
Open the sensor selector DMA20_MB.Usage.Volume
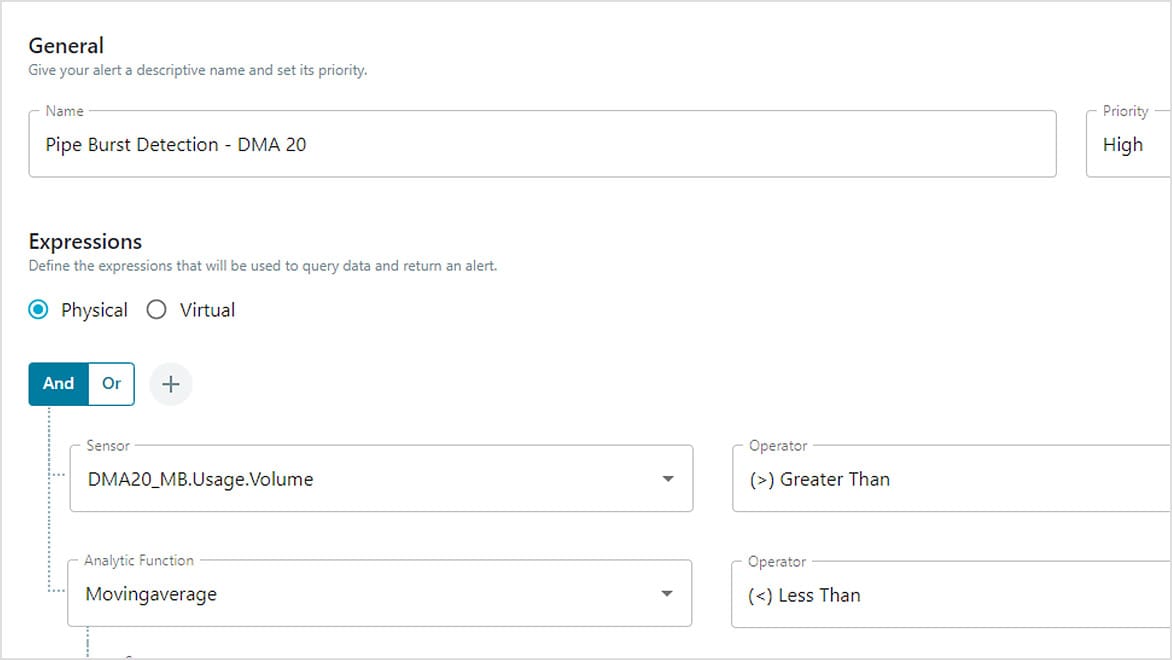coord(380,479)
